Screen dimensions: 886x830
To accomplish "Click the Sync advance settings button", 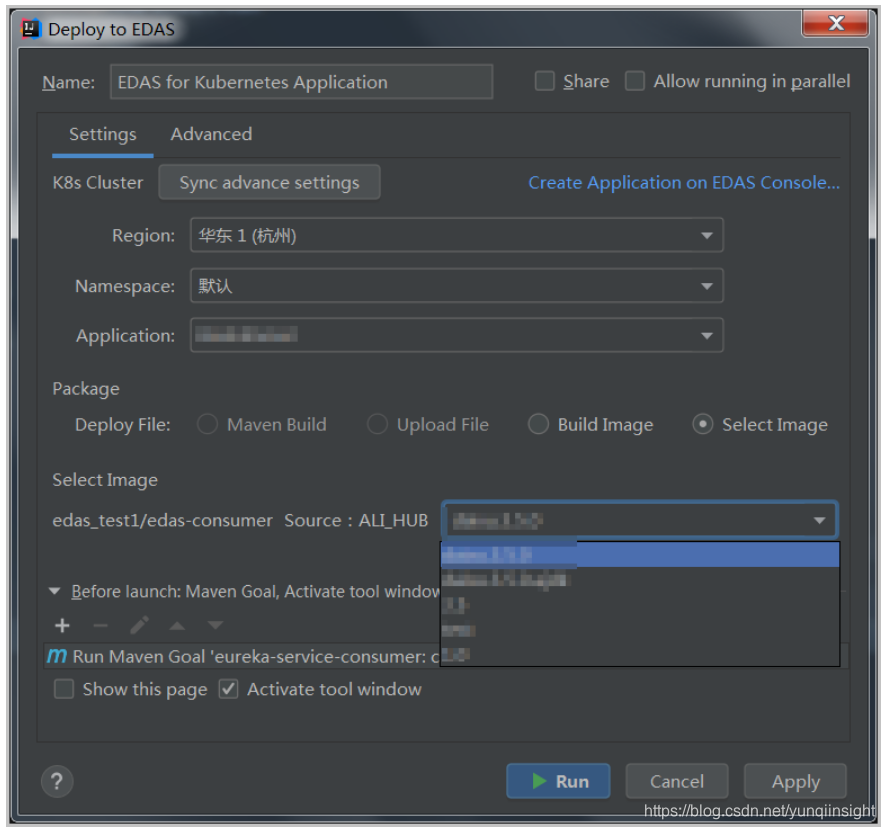I will 270,182.
